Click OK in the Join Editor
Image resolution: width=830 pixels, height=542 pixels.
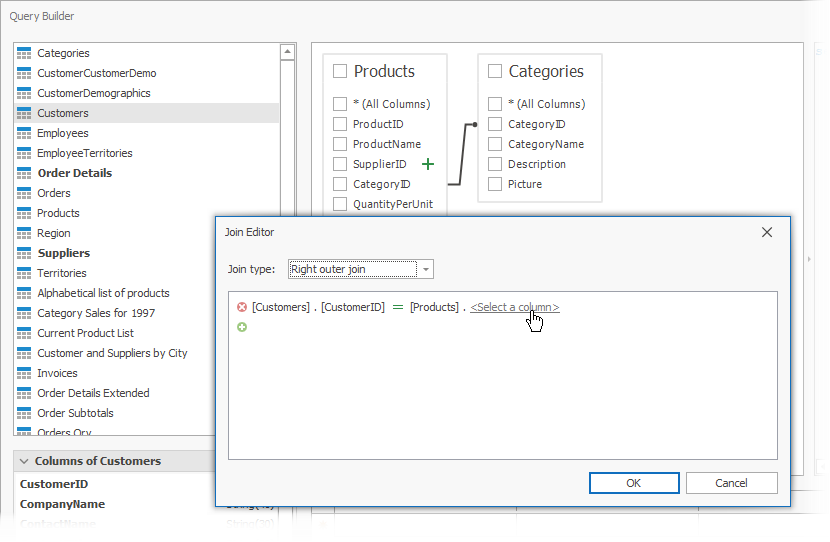(633, 483)
